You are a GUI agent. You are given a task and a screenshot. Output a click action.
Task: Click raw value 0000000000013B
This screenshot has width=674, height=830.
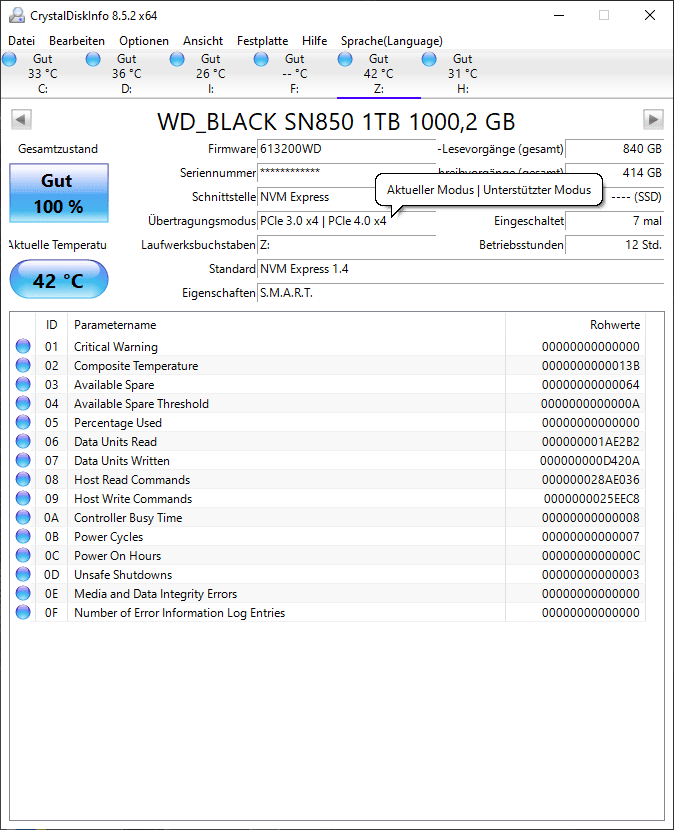[x=590, y=366]
